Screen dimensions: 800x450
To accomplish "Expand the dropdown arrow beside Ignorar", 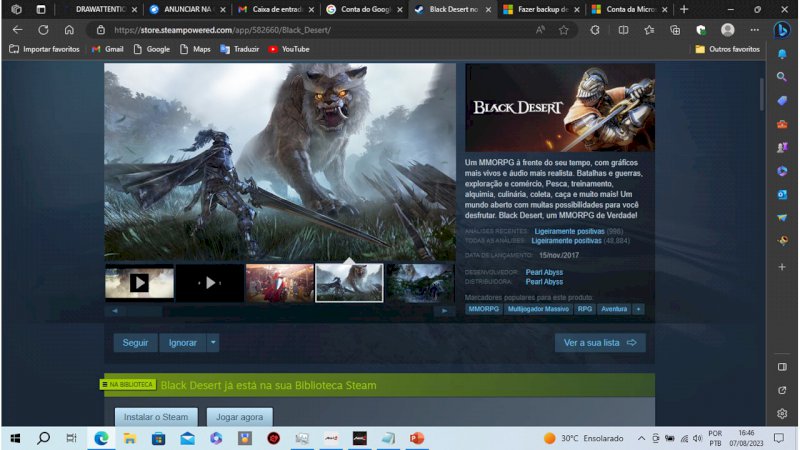I will tap(213, 343).
